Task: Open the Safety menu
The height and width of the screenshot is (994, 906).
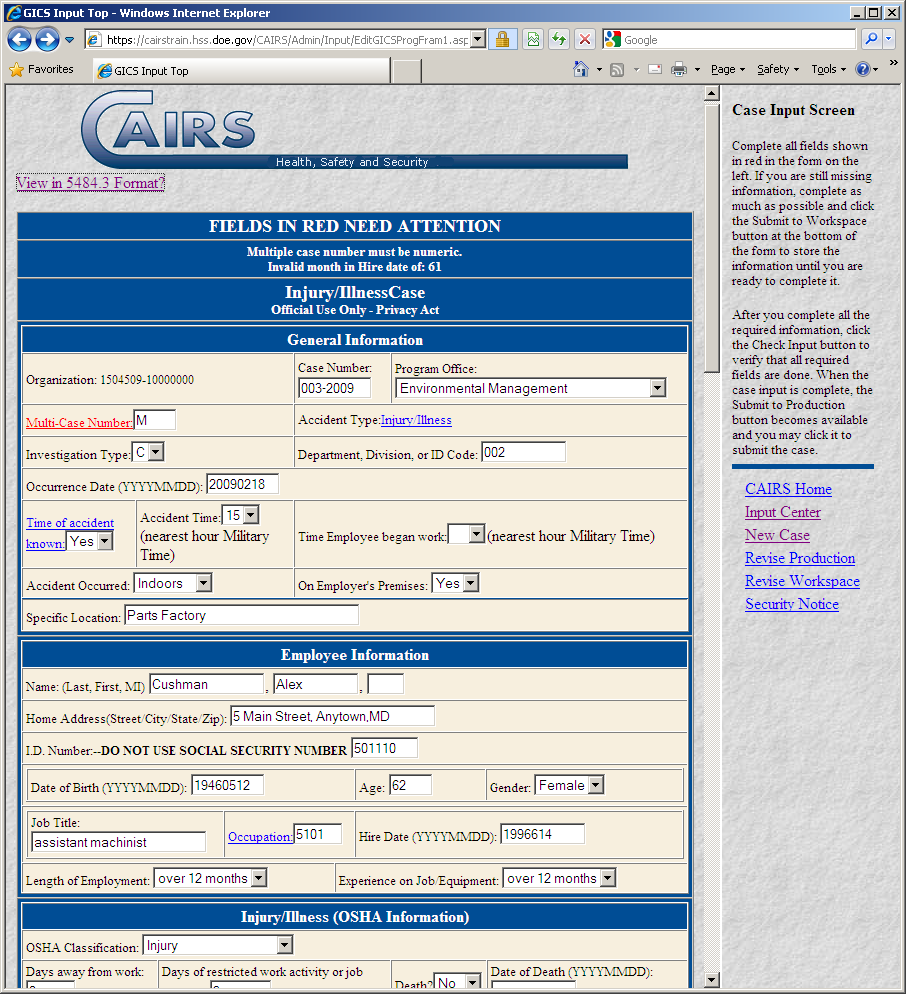Action: 778,69
